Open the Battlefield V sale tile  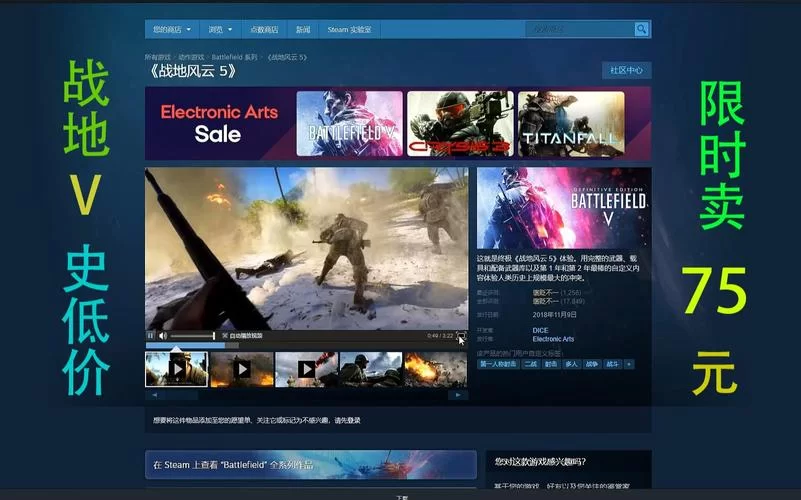349,124
